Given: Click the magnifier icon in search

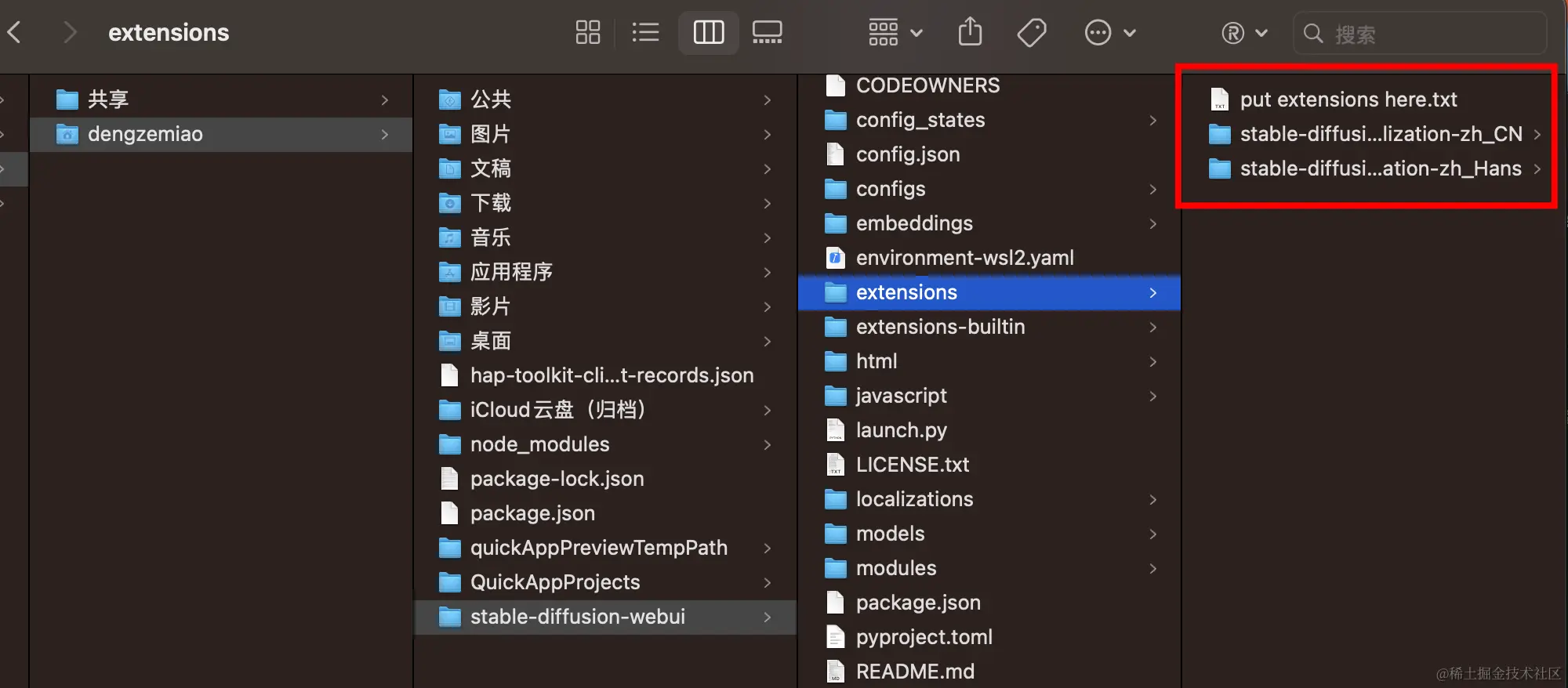Looking at the screenshot, I should coord(1313,33).
